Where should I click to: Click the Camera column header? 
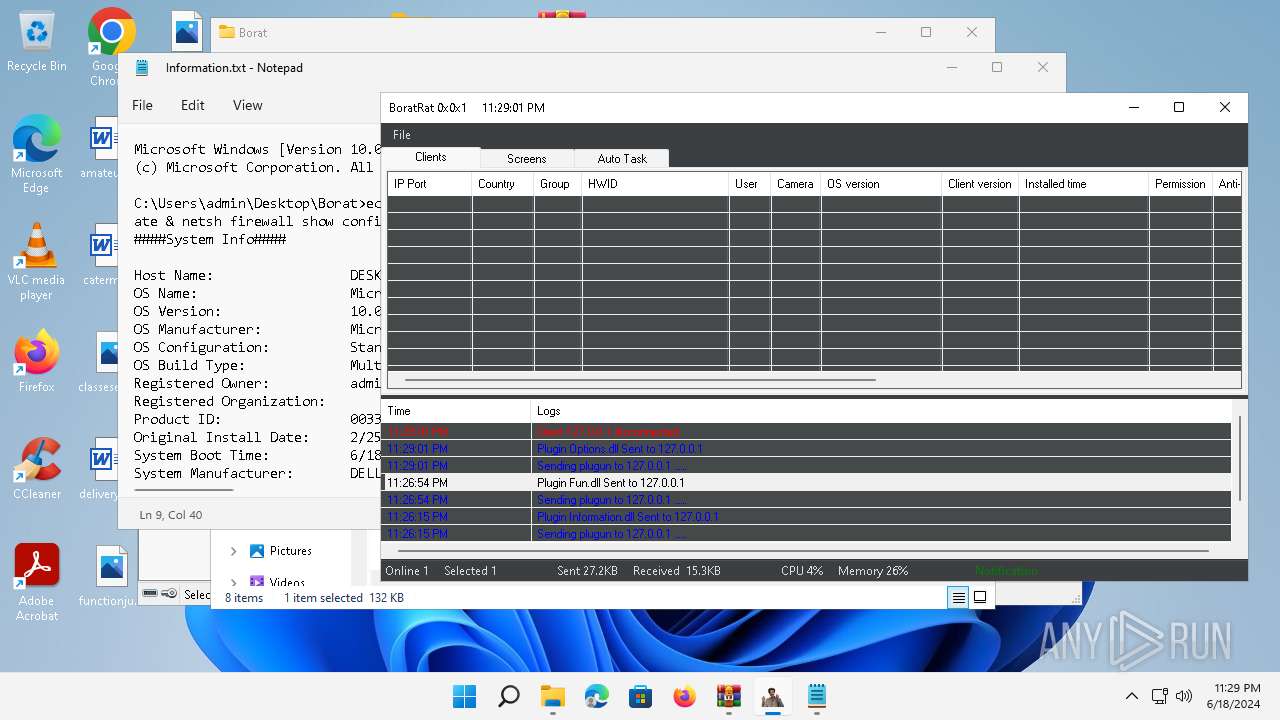(x=796, y=184)
